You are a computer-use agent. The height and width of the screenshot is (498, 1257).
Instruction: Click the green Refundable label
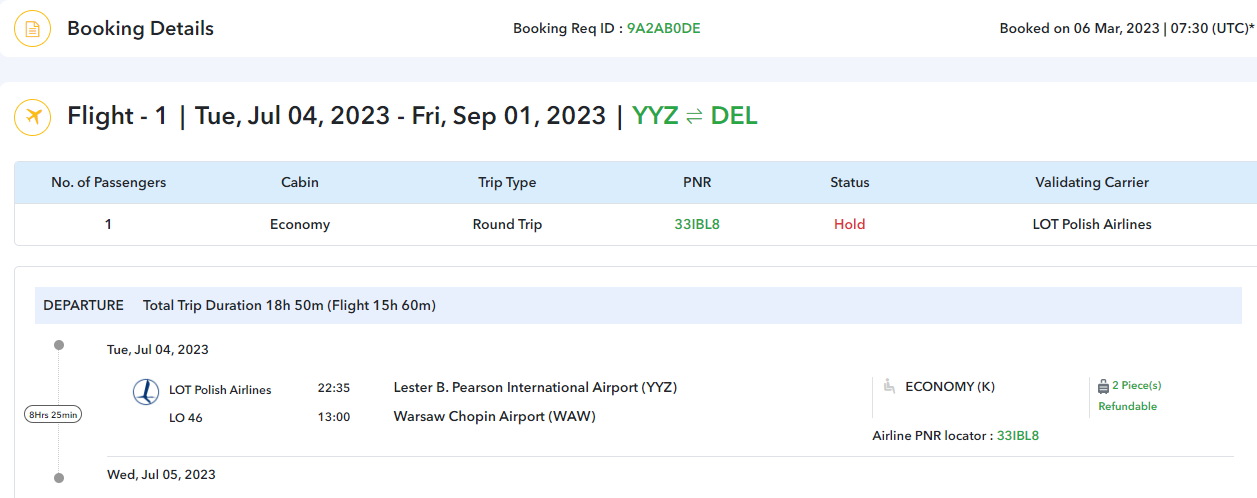(x=1127, y=407)
